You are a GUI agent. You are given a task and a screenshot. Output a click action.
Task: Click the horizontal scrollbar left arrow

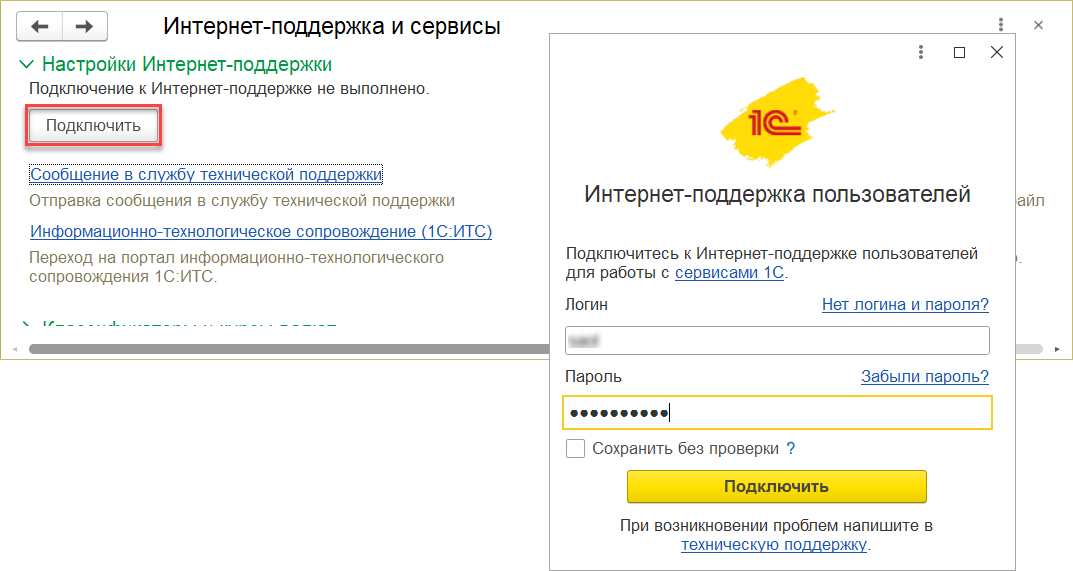click(x=15, y=349)
